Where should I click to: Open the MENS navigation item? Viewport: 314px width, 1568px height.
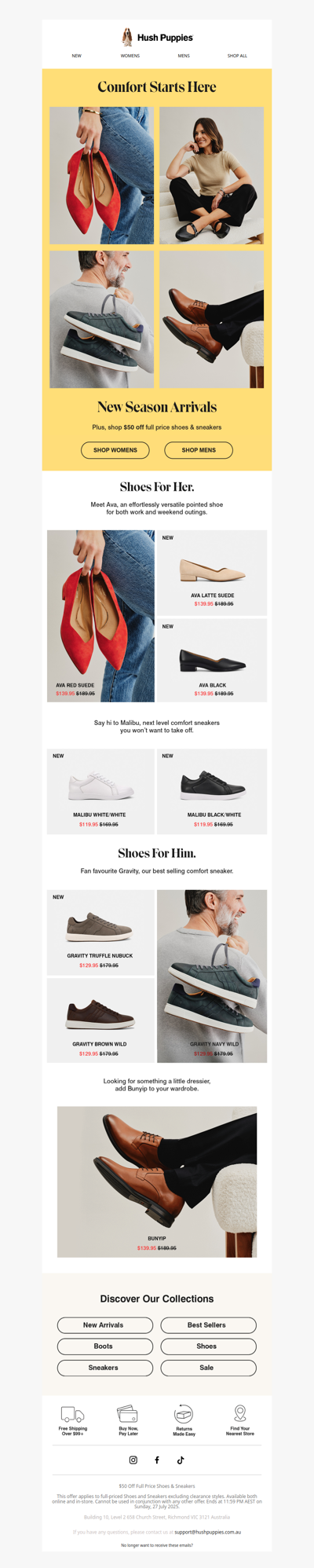click(x=184, y=56)
